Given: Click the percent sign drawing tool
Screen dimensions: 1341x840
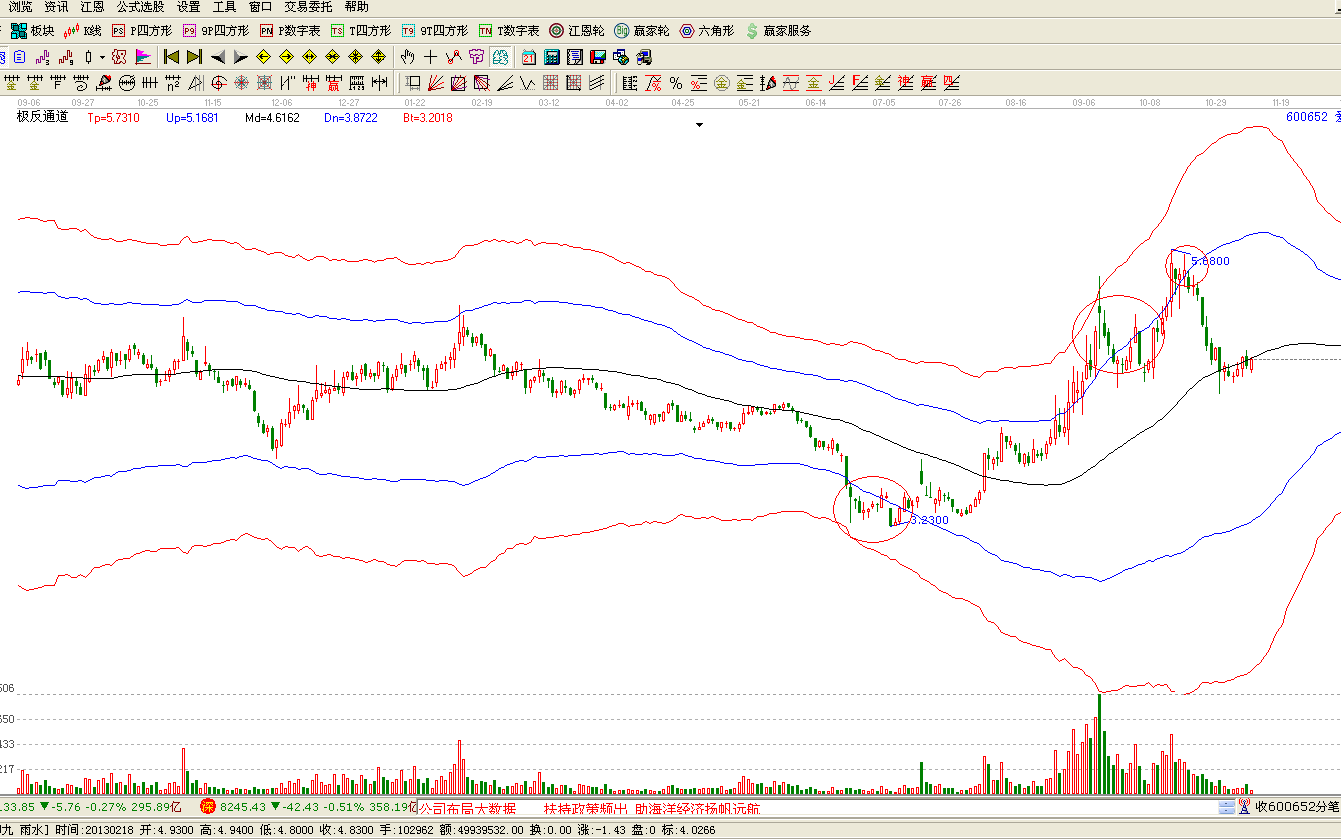Looking at the screenshot, I should [676, 83].
